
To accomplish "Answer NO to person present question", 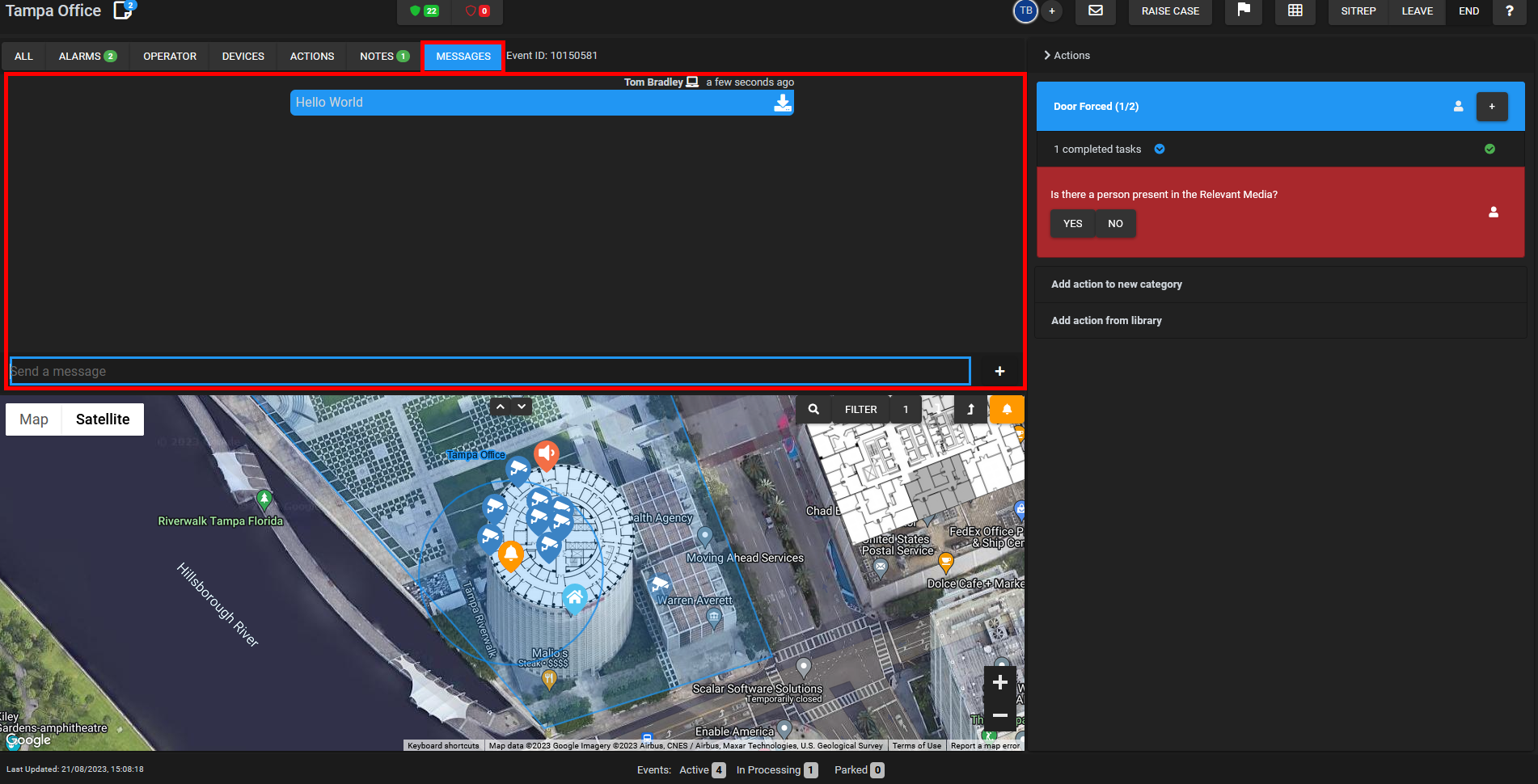I will [1115, 224].
